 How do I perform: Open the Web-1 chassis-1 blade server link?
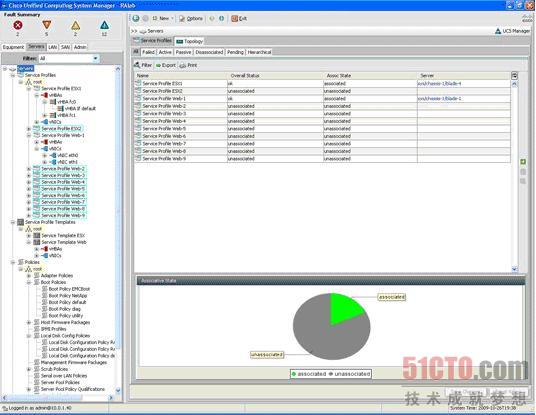point(439,98)
